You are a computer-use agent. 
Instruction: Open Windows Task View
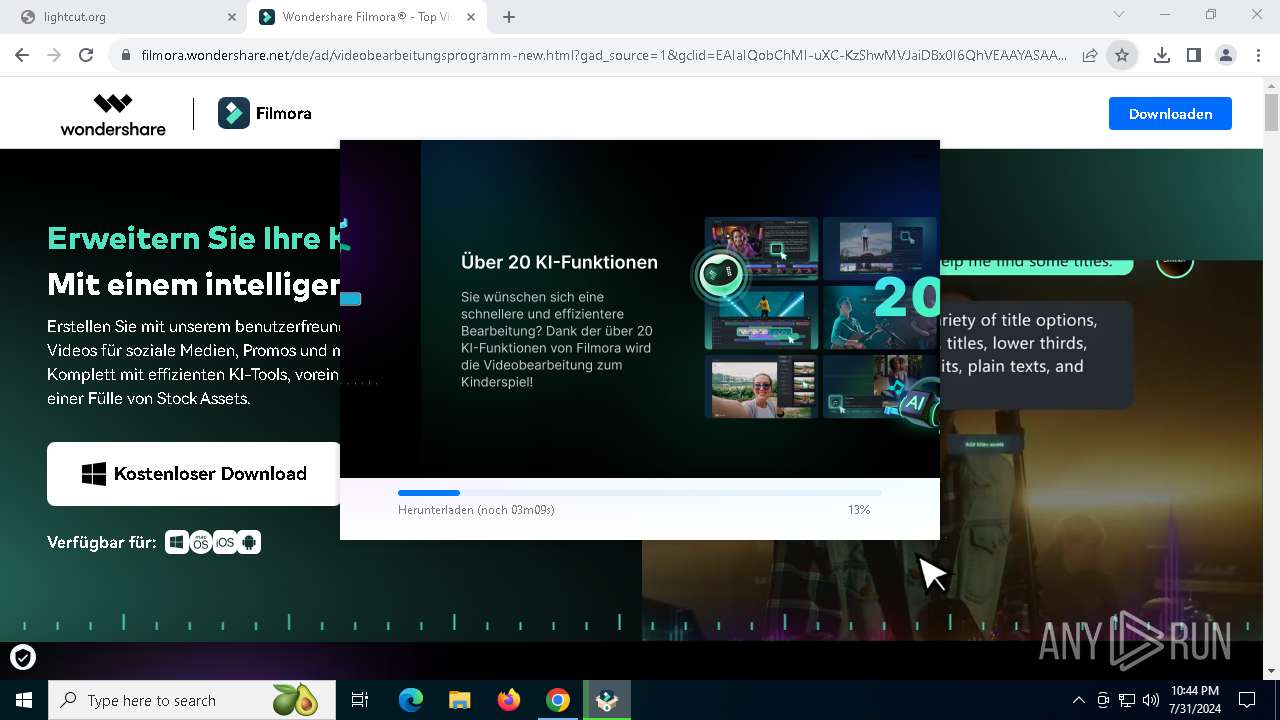click(360, 700)
